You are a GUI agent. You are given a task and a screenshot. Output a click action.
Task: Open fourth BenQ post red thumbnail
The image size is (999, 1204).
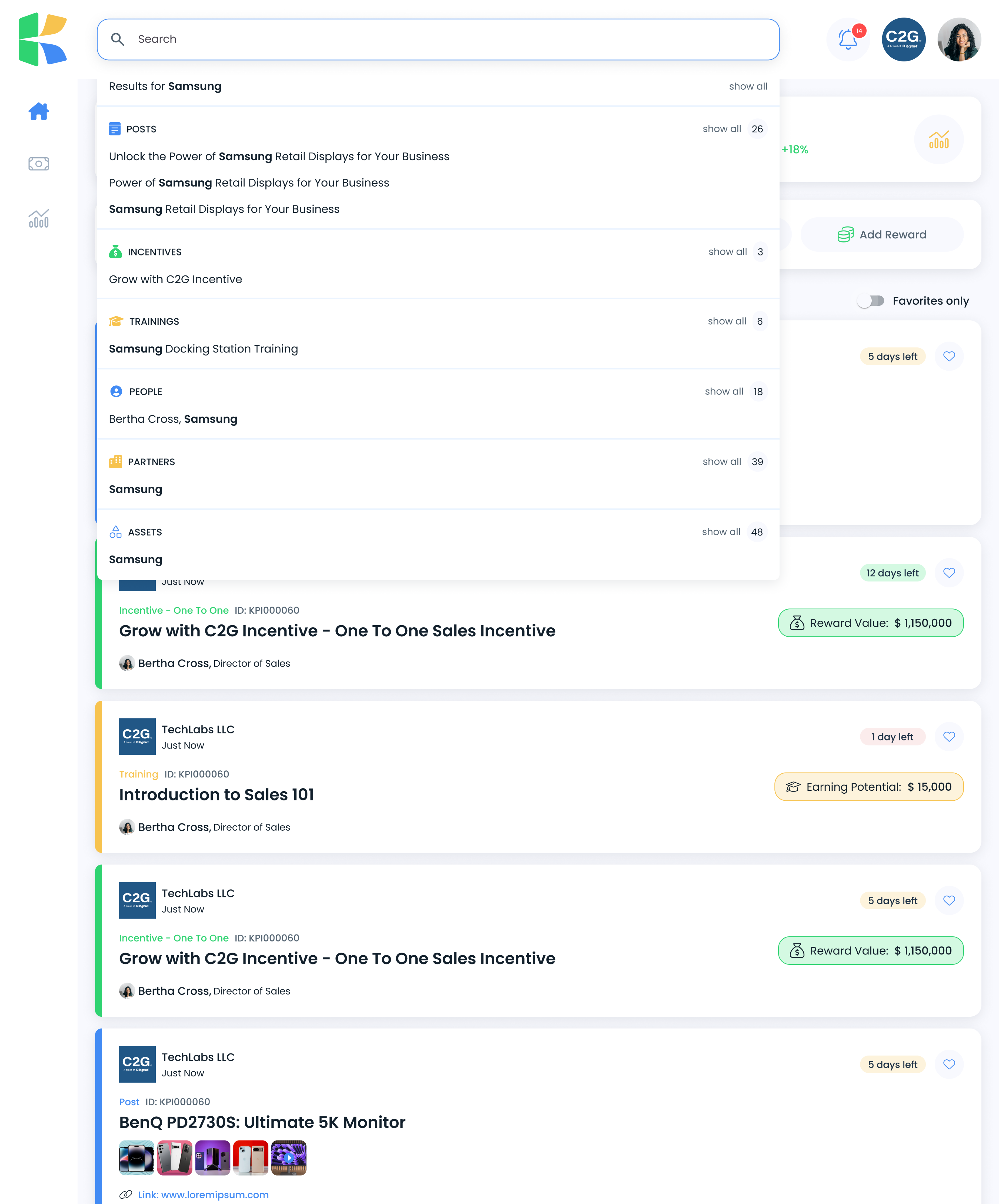point(250,1158)
